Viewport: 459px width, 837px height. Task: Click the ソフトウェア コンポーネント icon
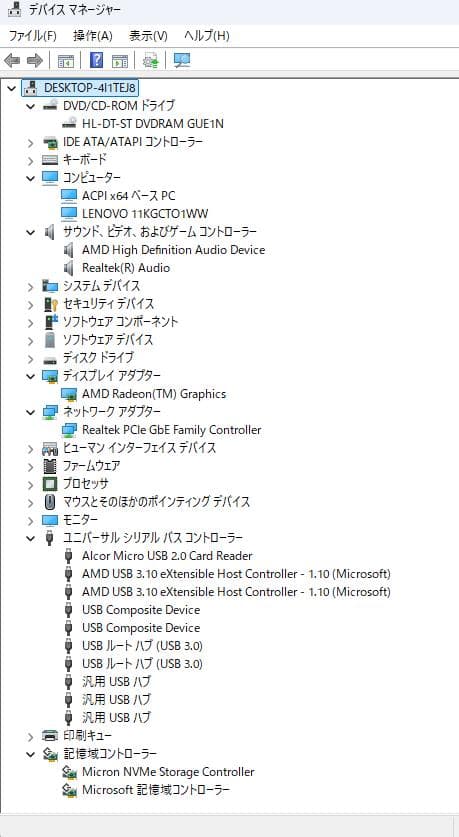coord(50,322)
